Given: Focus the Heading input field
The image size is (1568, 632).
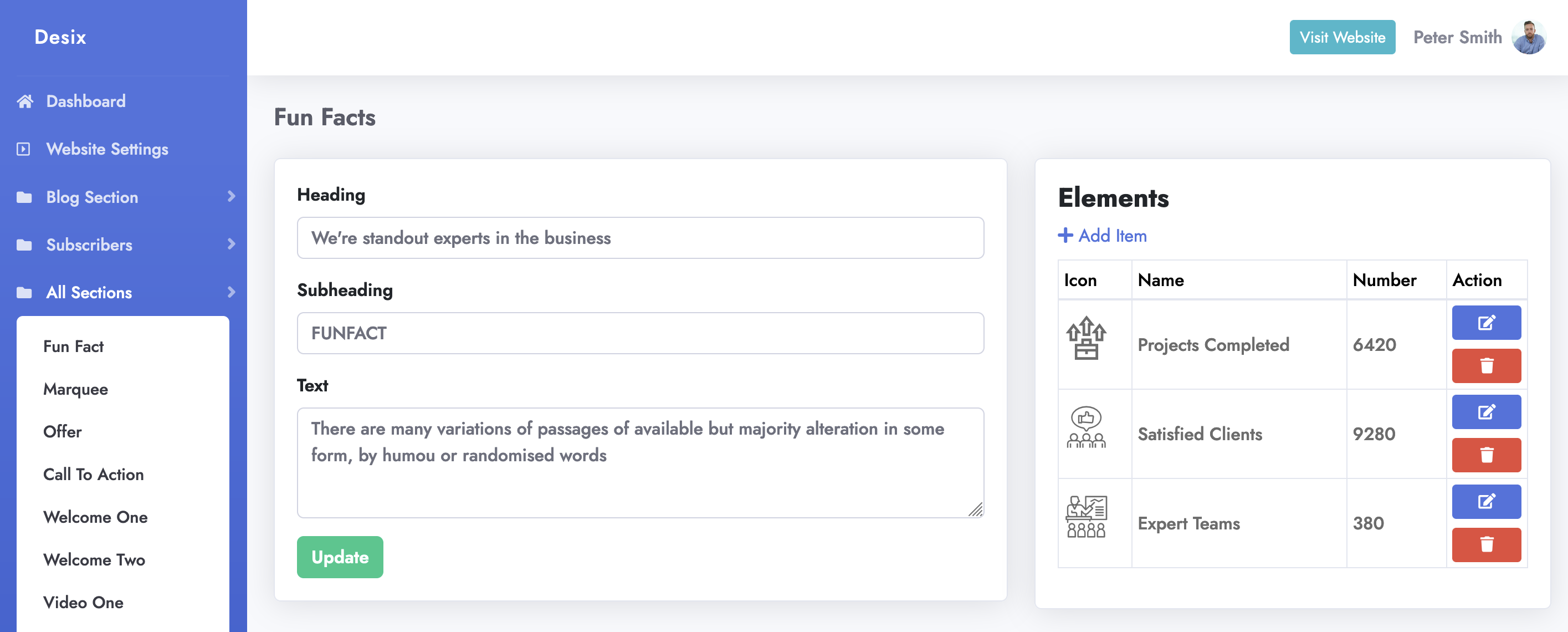Looking at the screenshot, I should pos(640,238).
